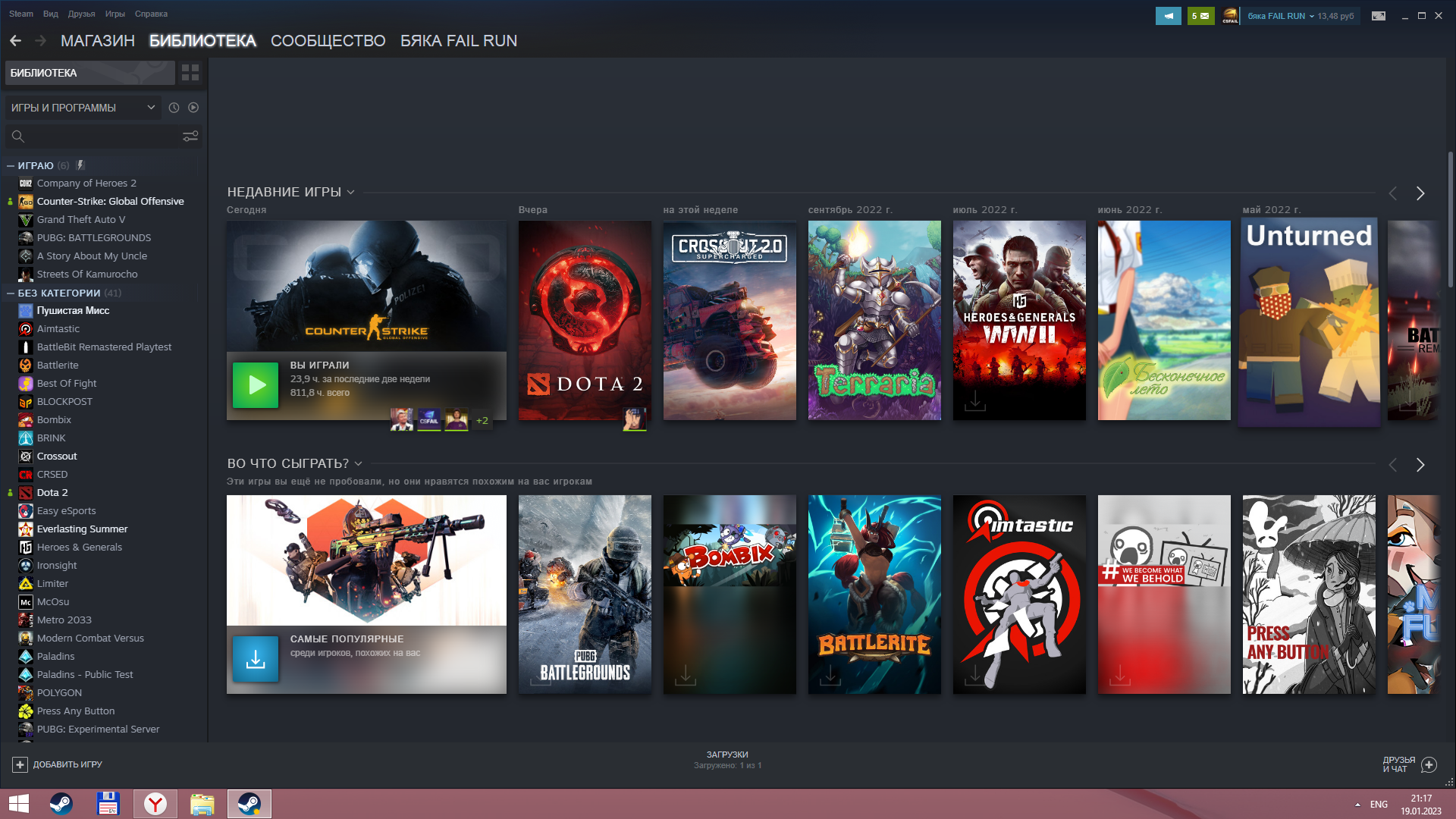The width and height of the screenshot is (1456, 819).
Task: Click the БИБЛИОТЕКА home button in sidebar
Action: coord(90,73)
